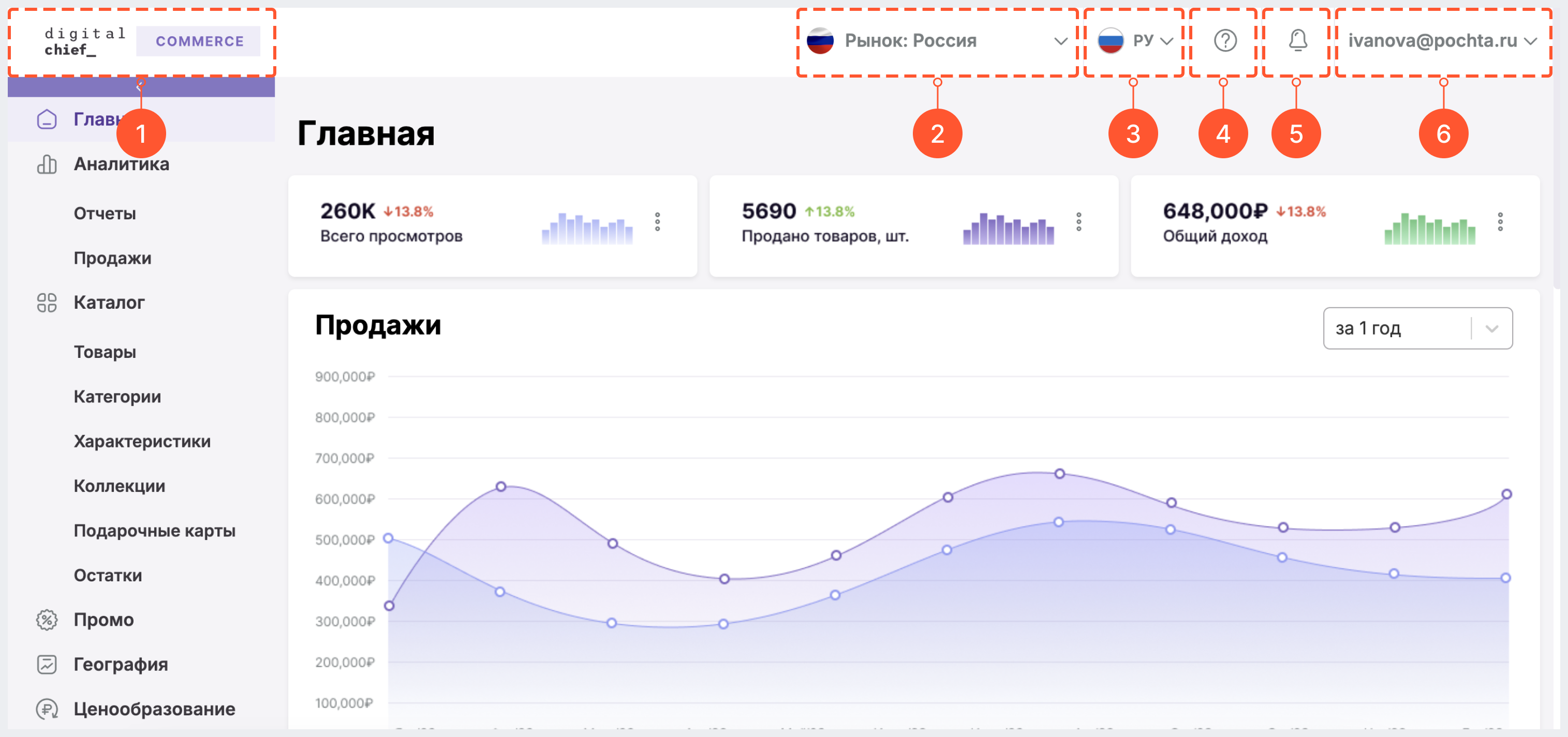Screen dimensions: 1568x737
Task: Click the Общий доход green mini chart
Action: [1430, 229]
